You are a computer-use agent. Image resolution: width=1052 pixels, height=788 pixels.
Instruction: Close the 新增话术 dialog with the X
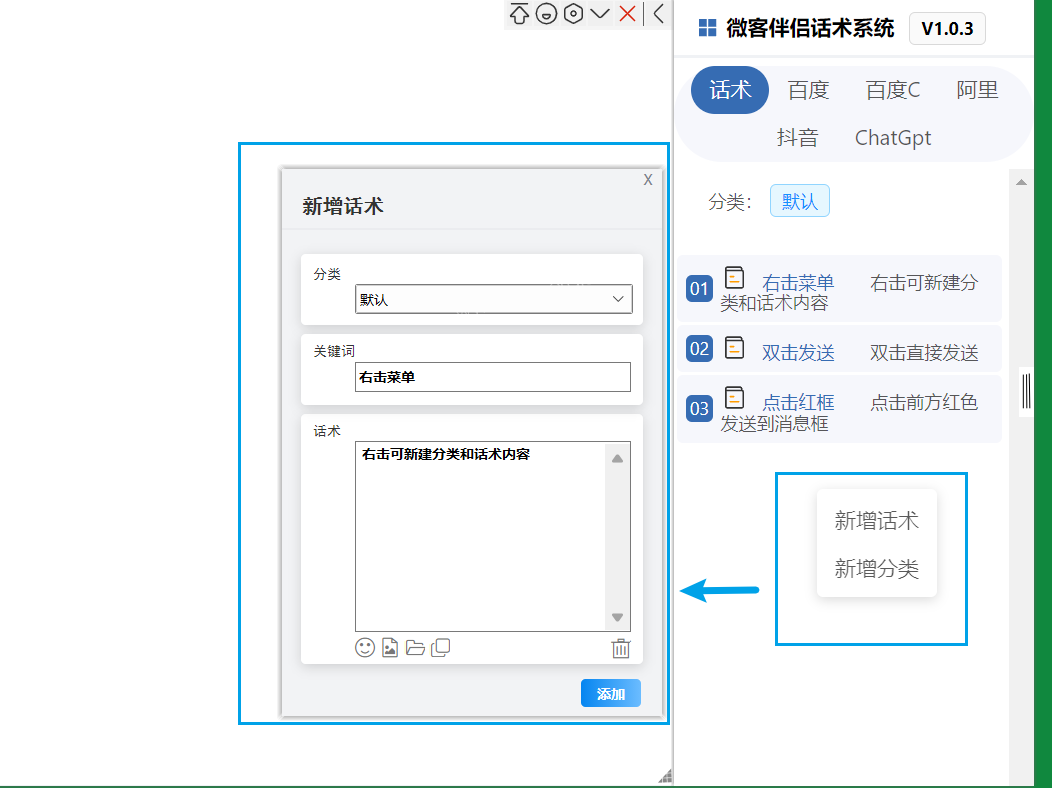click(x=647, y=180)
